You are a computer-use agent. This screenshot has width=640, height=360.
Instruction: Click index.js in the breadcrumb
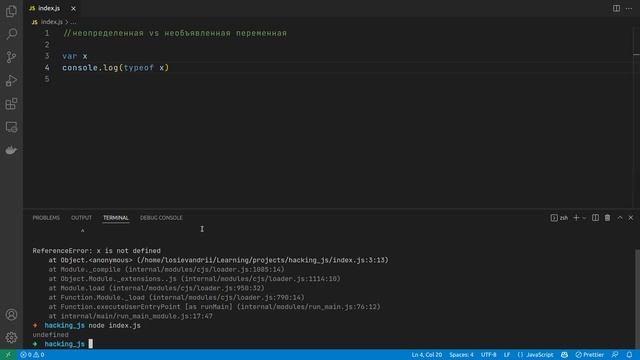pos(52,22)
